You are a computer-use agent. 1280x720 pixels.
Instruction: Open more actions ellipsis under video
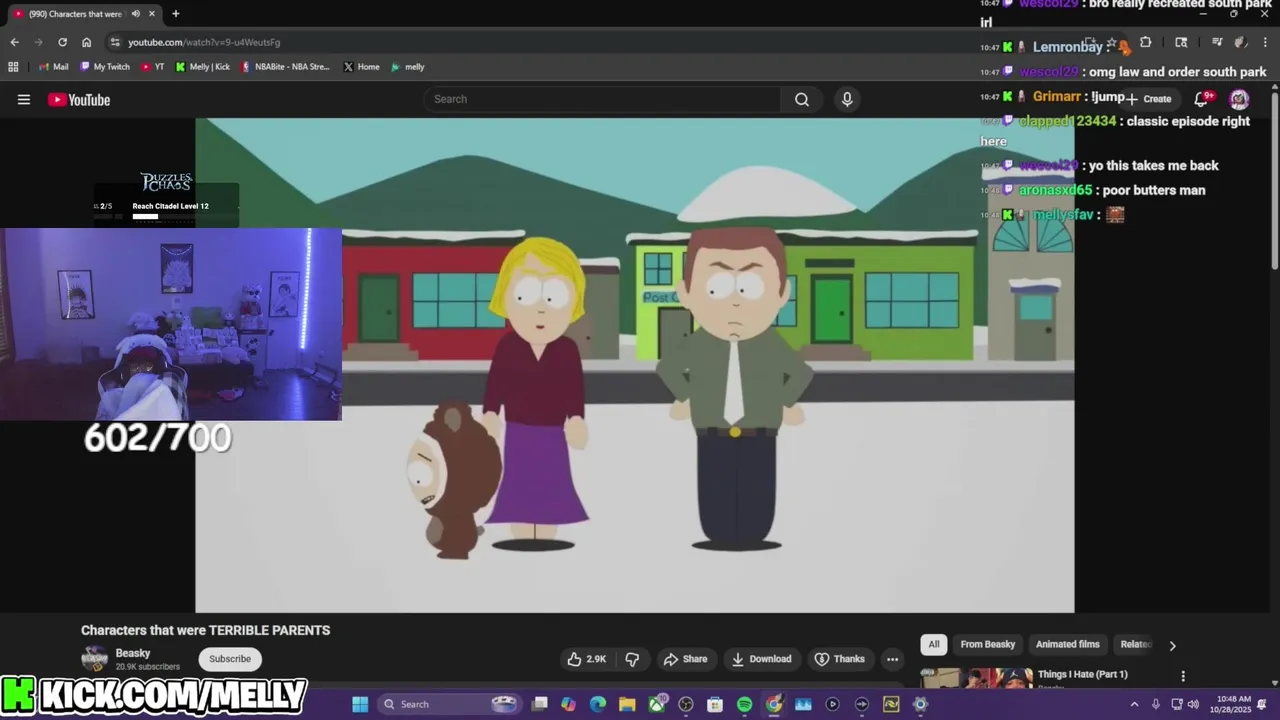(892, 659)
